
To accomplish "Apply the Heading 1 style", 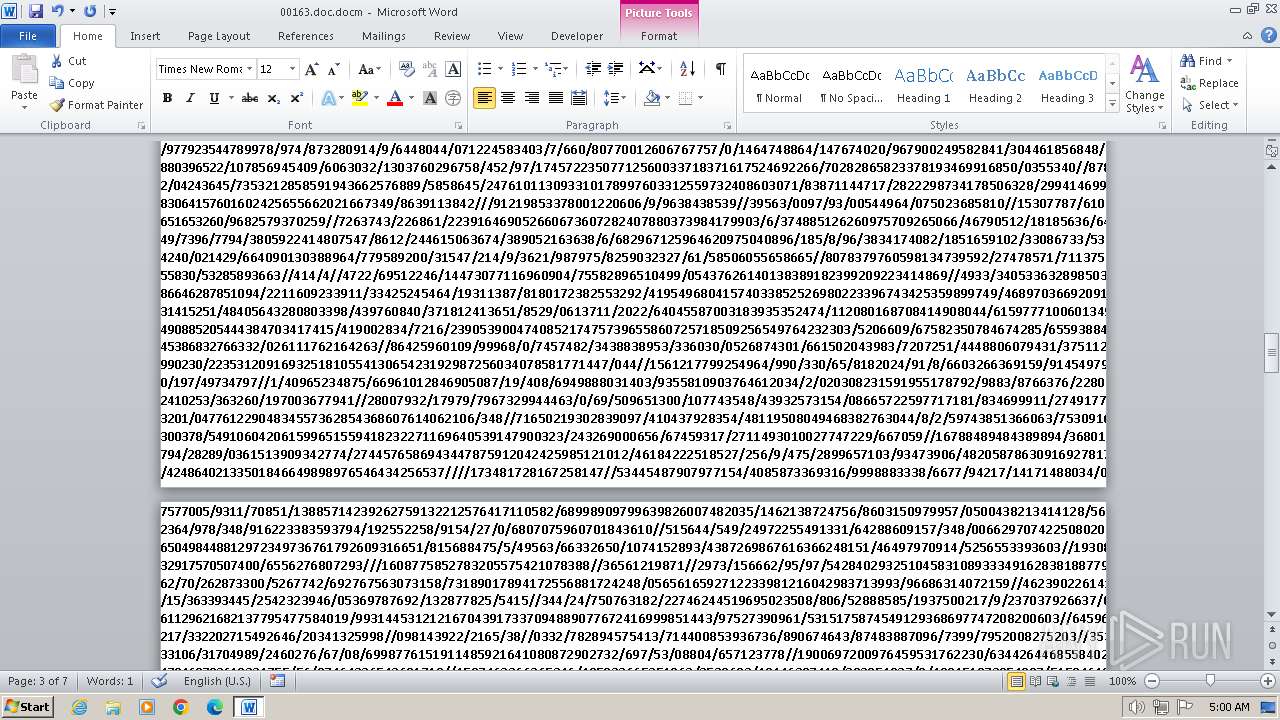I will [923, 85].
